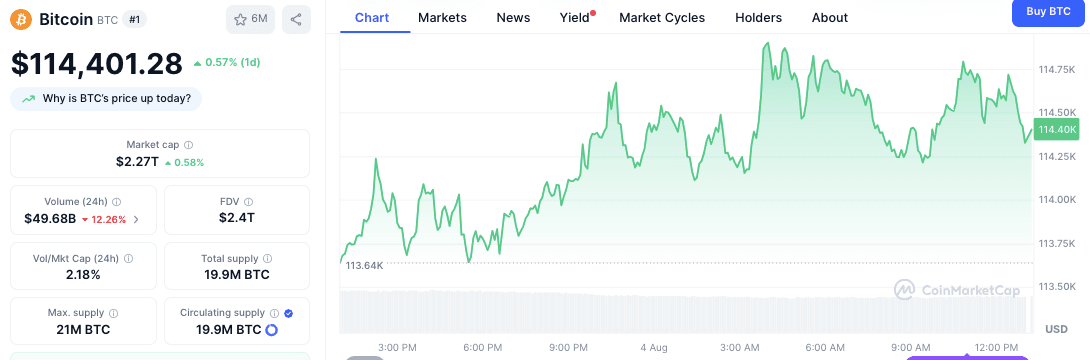Image resolution: width=1090 pixels, height=360 pixels.
Task: Click the Vol/Mkt Cap info icon
Action: pos(129,259)
